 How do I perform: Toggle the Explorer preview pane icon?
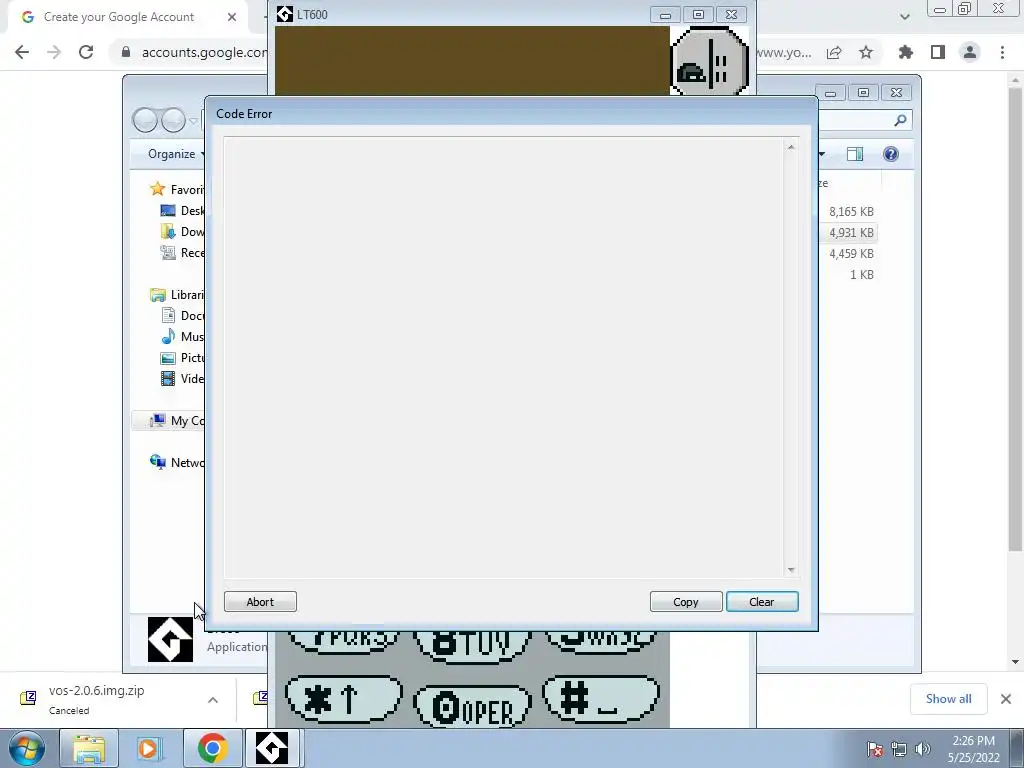click(855, 154)
